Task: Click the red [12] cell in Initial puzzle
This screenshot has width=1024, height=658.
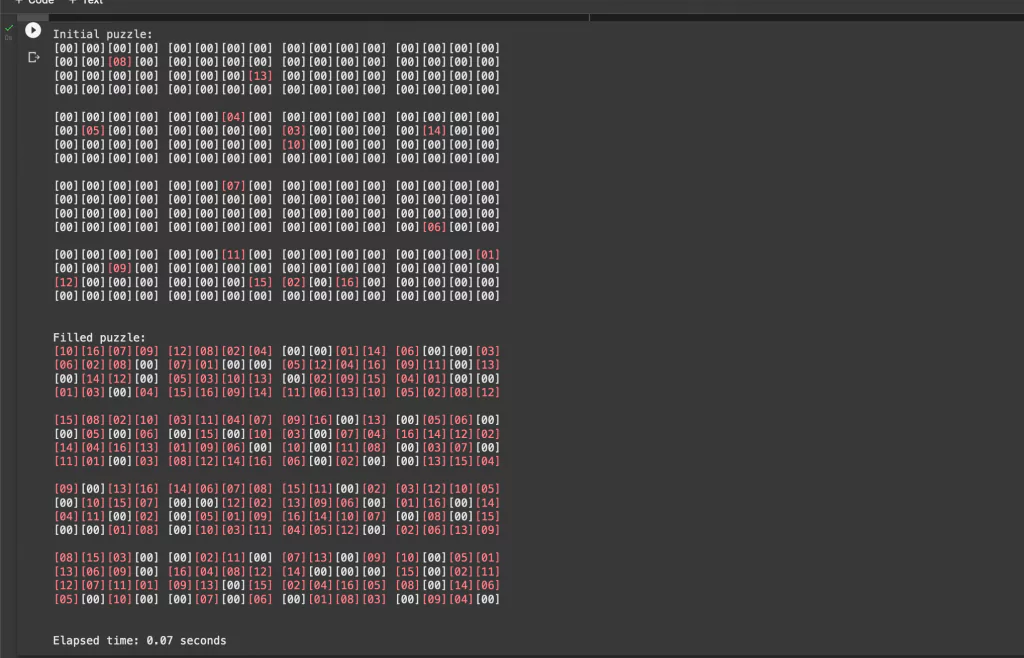Action: coord(66,282)
